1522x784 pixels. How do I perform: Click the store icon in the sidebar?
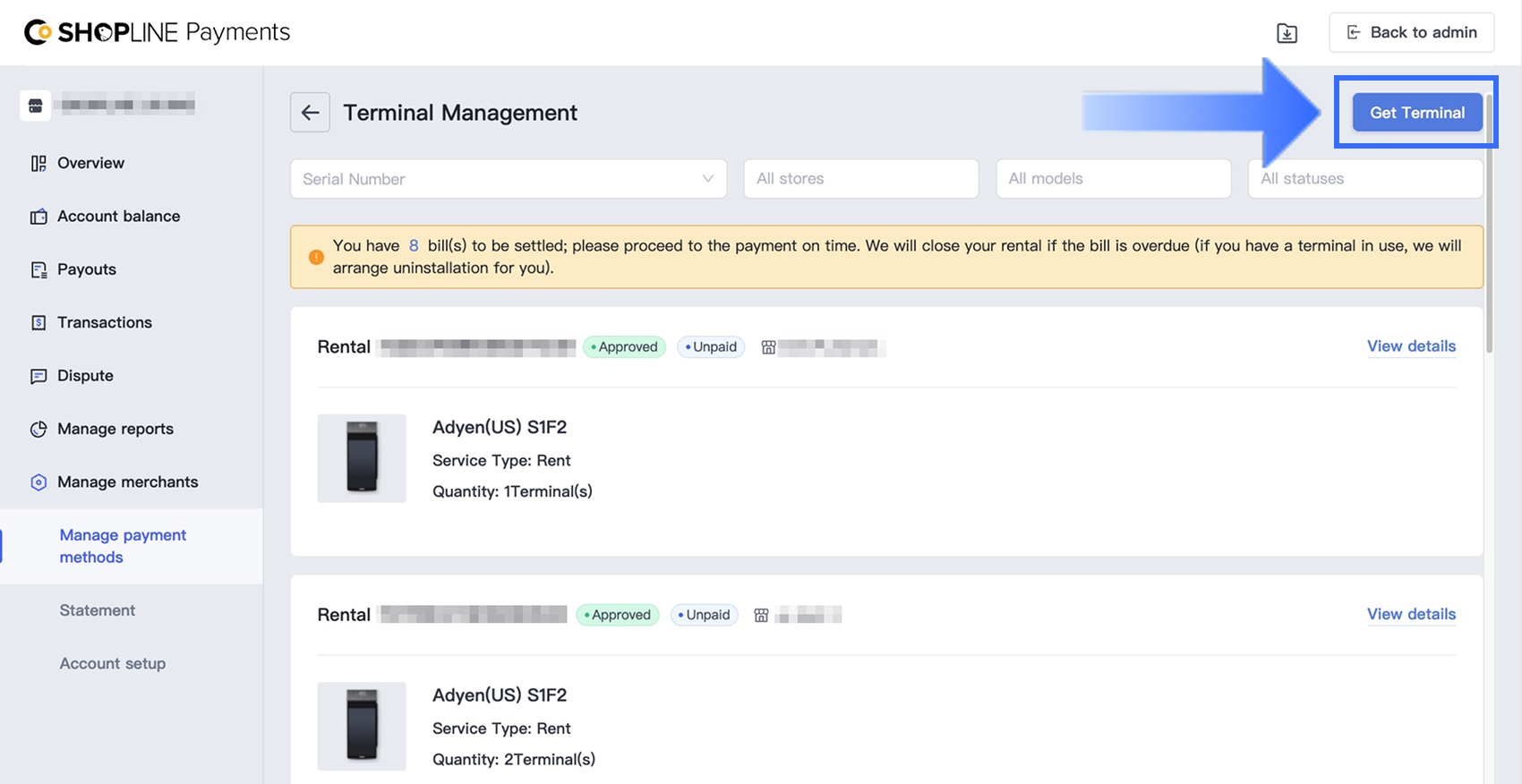click(35, 105)
